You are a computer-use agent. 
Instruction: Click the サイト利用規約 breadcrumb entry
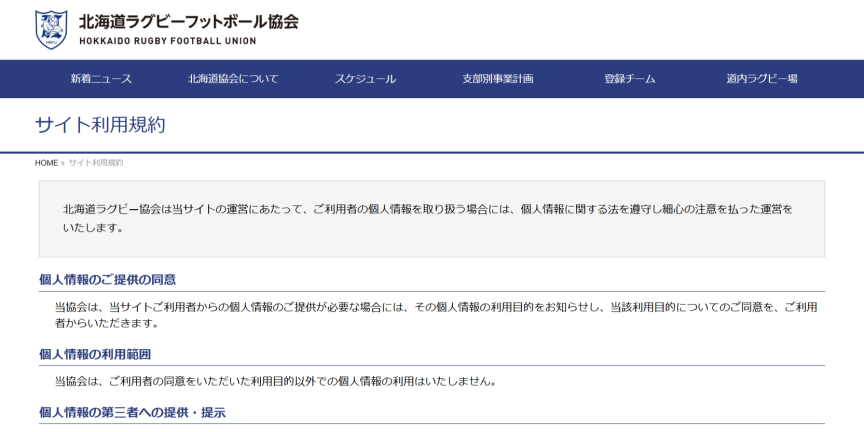pyautogui.click(x=95, y=162)
